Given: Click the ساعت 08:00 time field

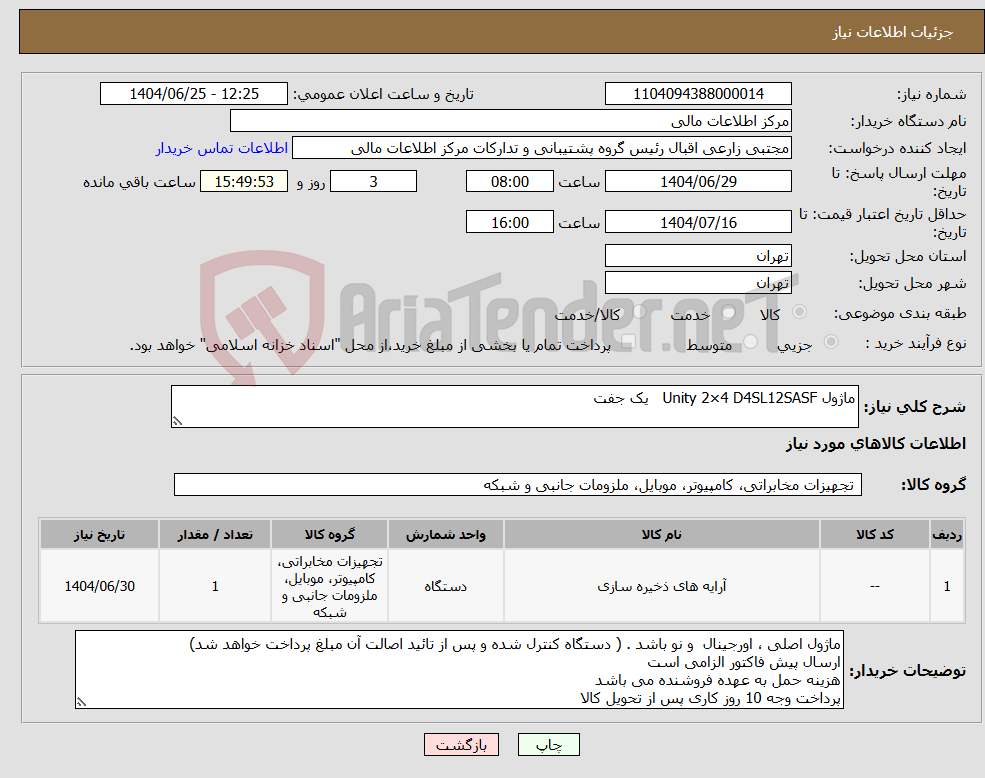Looking at the screenshot, I should [x=509, y=181].
